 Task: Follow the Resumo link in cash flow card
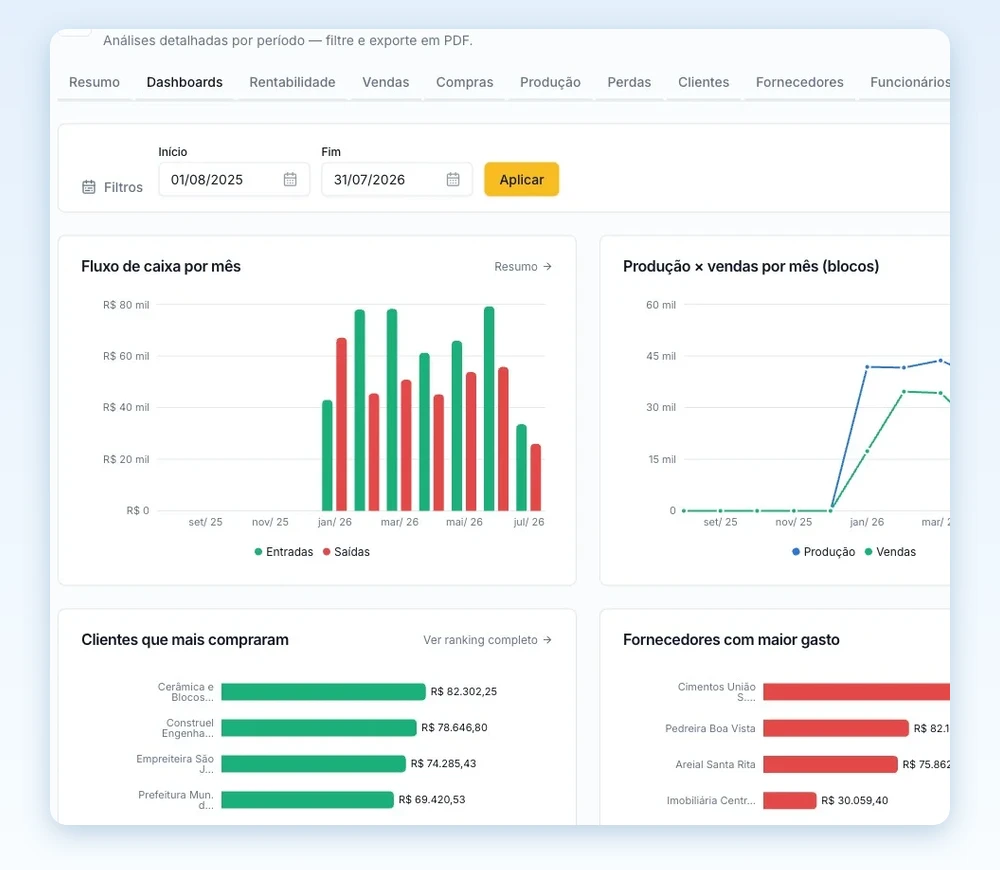pos(516,267)
